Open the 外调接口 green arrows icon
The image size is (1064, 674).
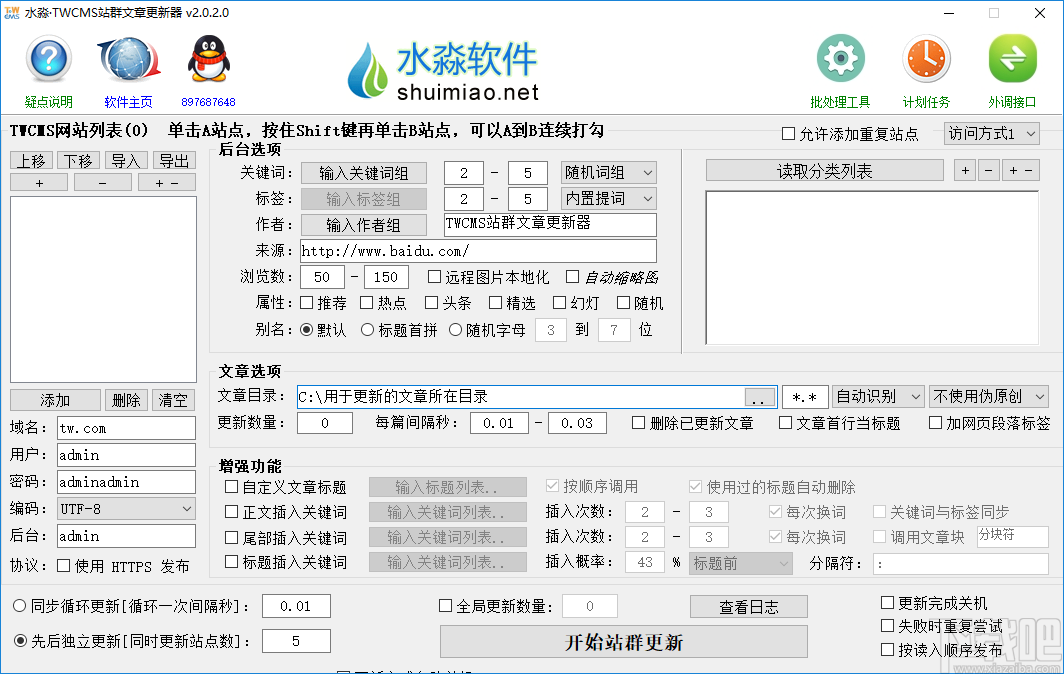click(x=1012, y=58)
